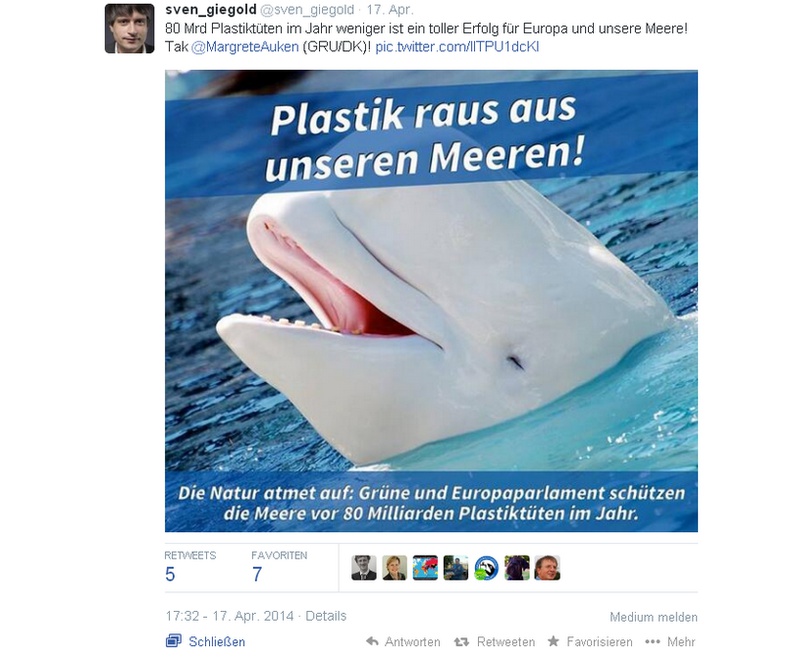Click the star icon for Favorisieren

coord(553,641)
